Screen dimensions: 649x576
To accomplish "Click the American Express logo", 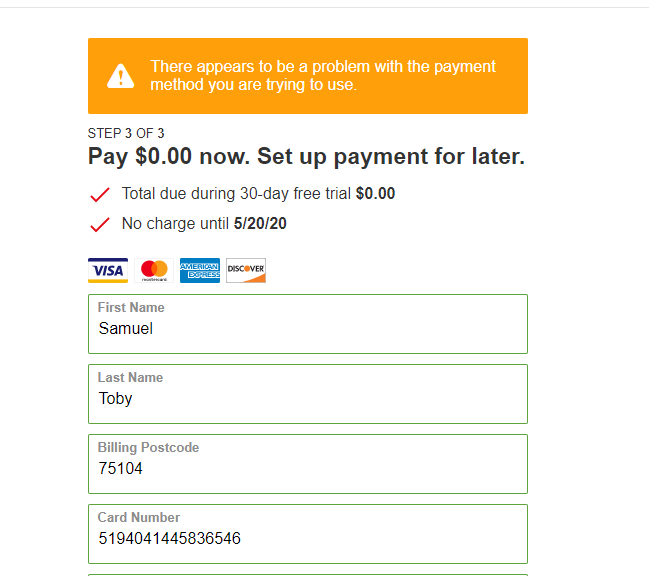I will 200,270.
